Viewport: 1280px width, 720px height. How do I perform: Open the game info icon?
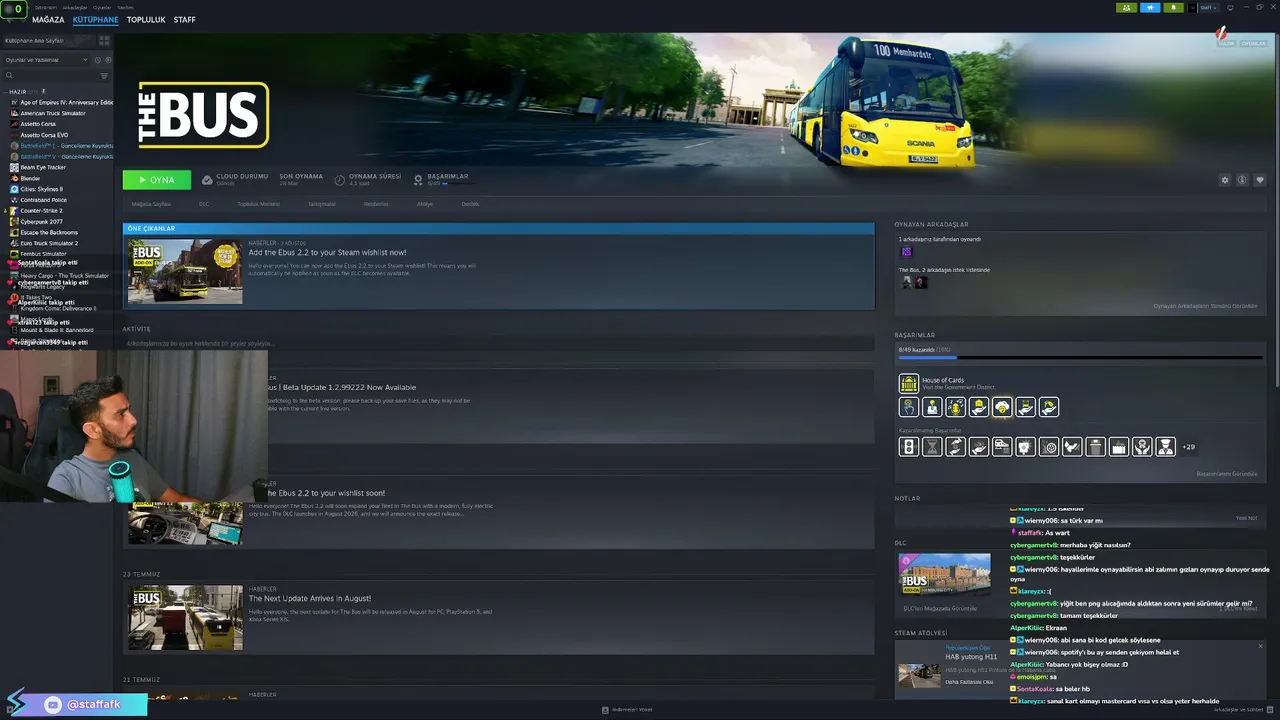pyautogui.click(x=1242, y=180)
